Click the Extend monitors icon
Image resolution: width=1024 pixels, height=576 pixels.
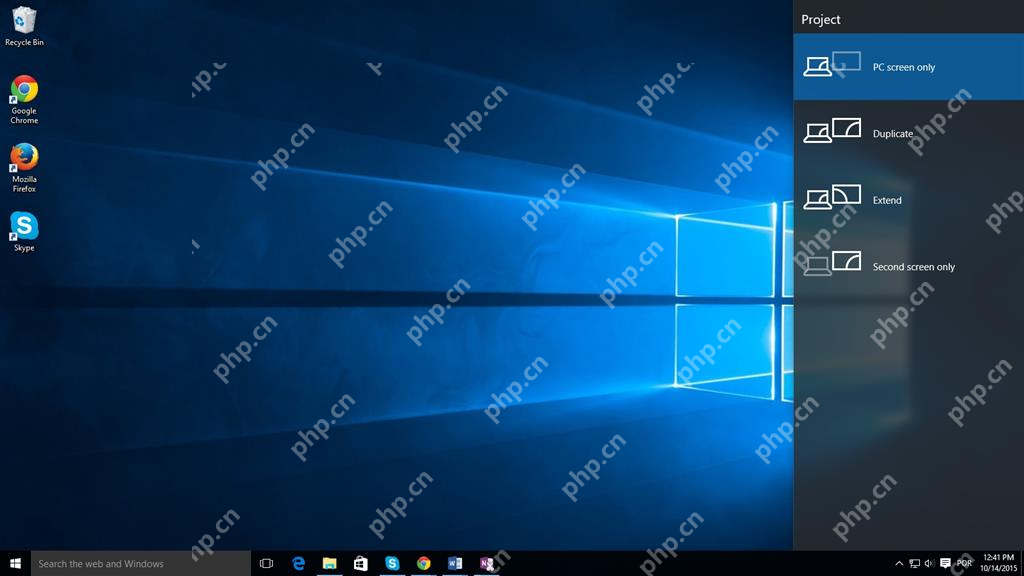click(832, 197)
